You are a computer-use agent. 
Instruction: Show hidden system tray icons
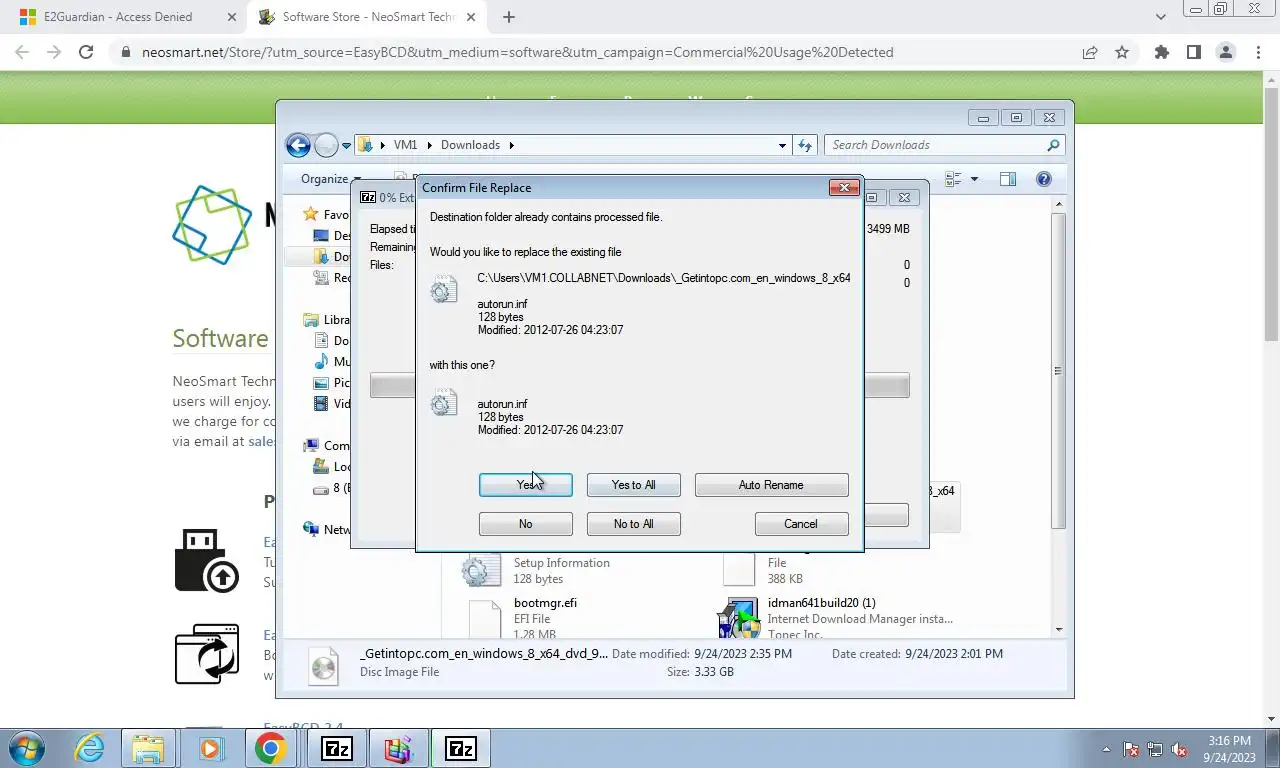point(1106,748)
